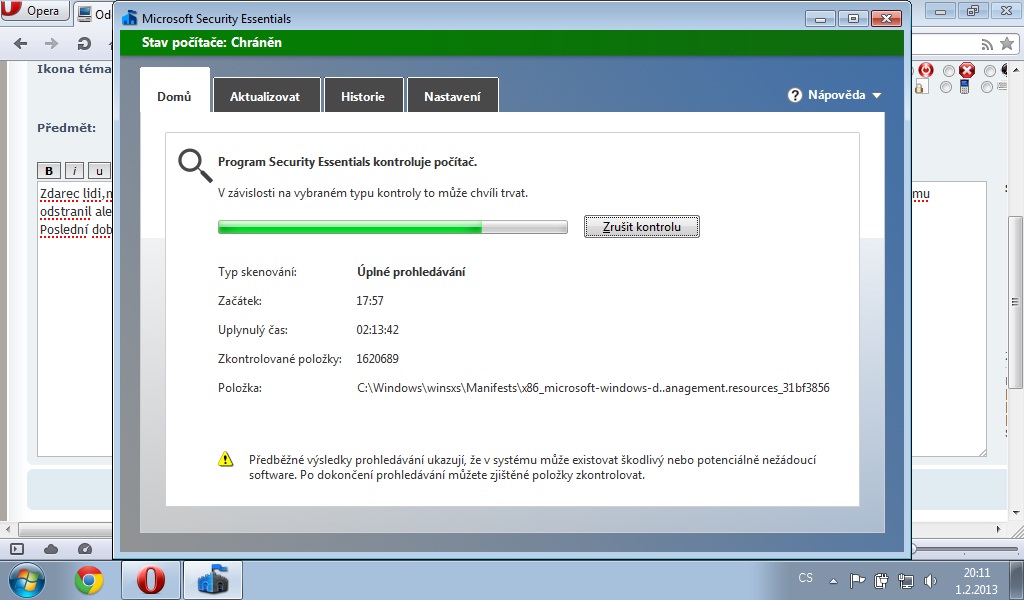Click the power plug tray icon
The height and width of the screenshot is (600, 1024).
881,580
